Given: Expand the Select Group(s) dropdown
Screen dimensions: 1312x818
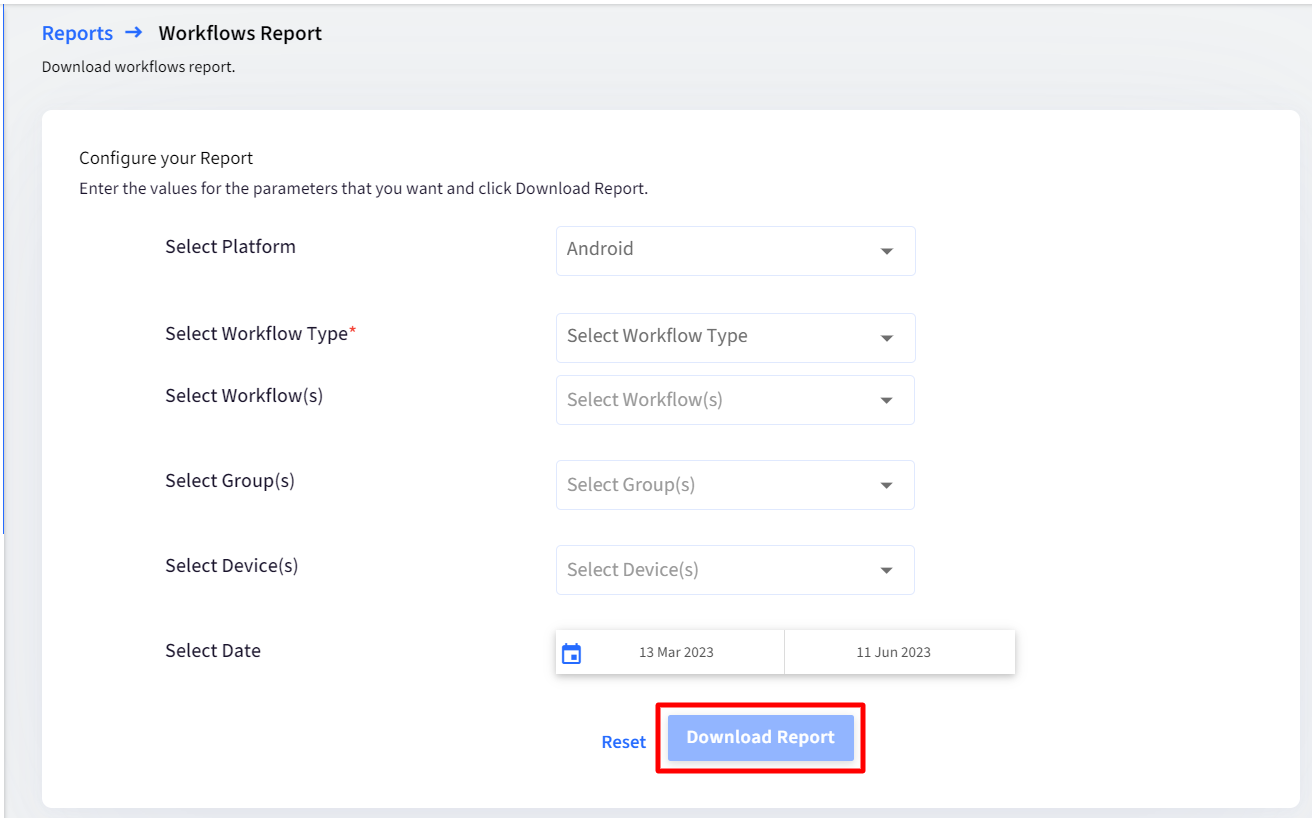Looking at the screenshot, I should tap(735, 485).
